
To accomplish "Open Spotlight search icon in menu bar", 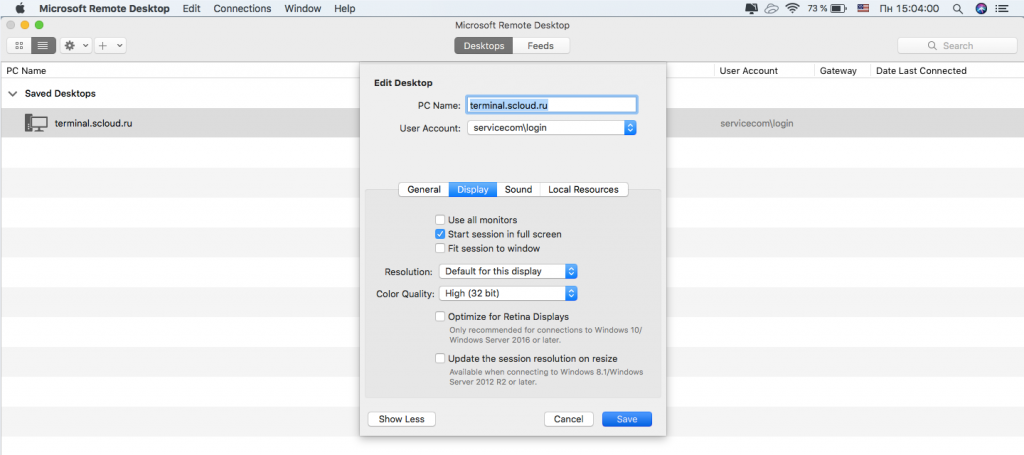I will [x=958, y=8].
